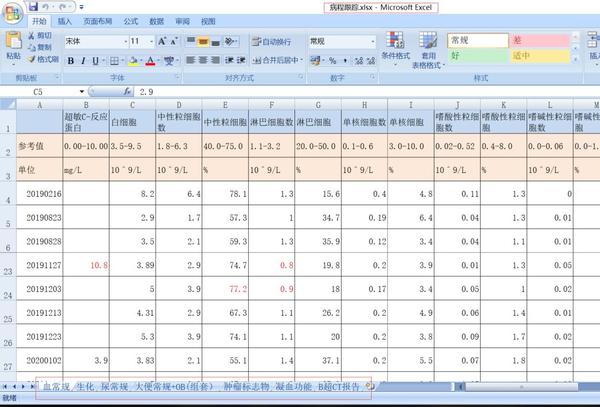Screen dimensions: 600x407
Task: Cut the selection with the scissors icon
Action: (31, 36)
